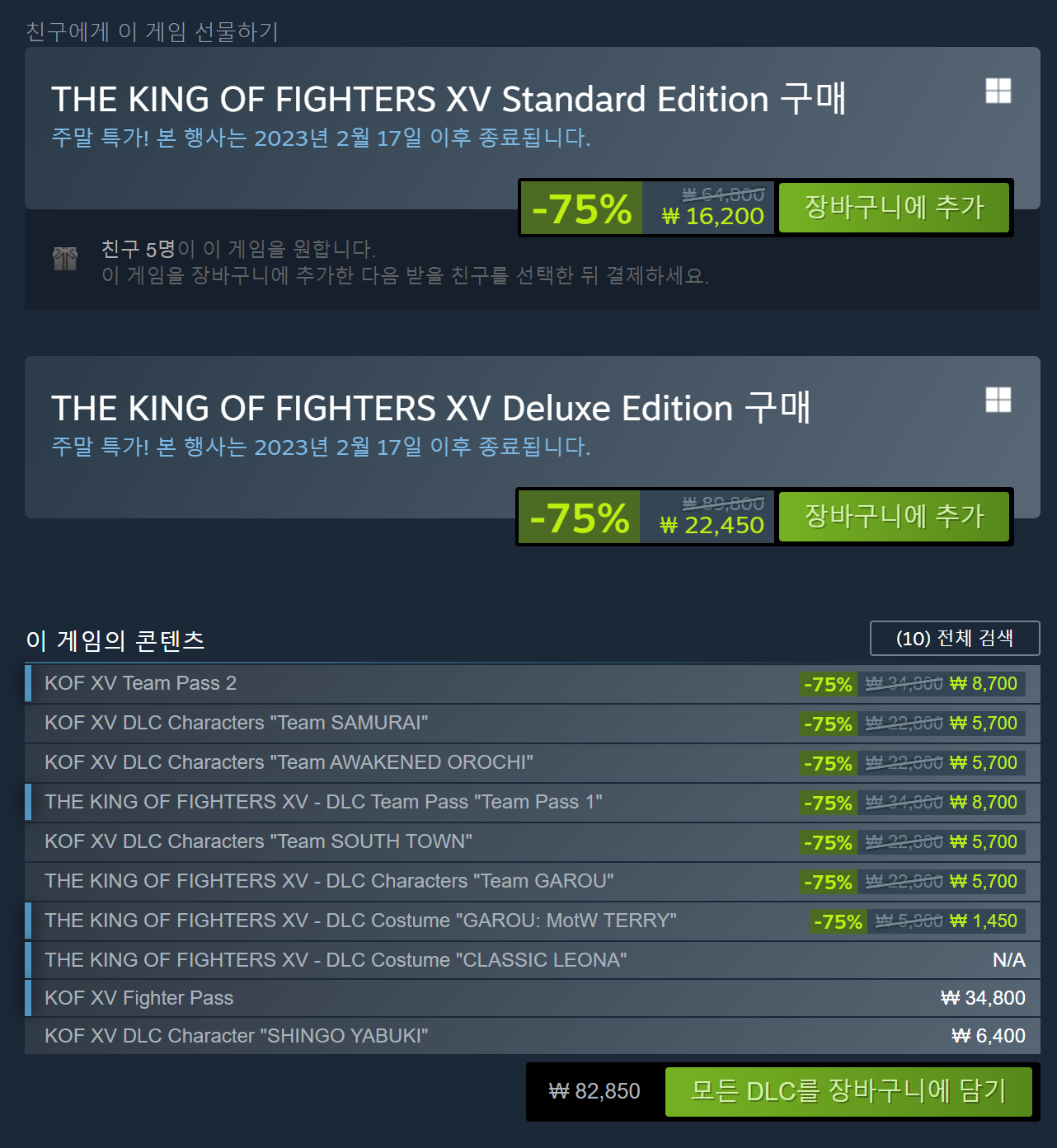Add all DLC to cart
The width and height of the screenshot is (1057, 1148).
(x=848, y=1091)
